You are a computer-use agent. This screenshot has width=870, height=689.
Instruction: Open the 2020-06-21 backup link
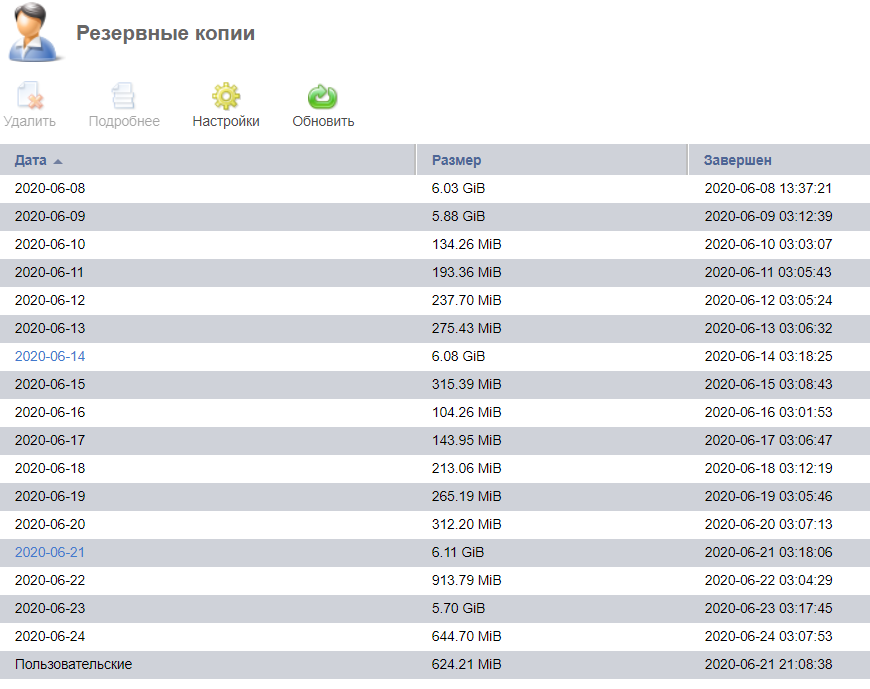click(50, 552)
